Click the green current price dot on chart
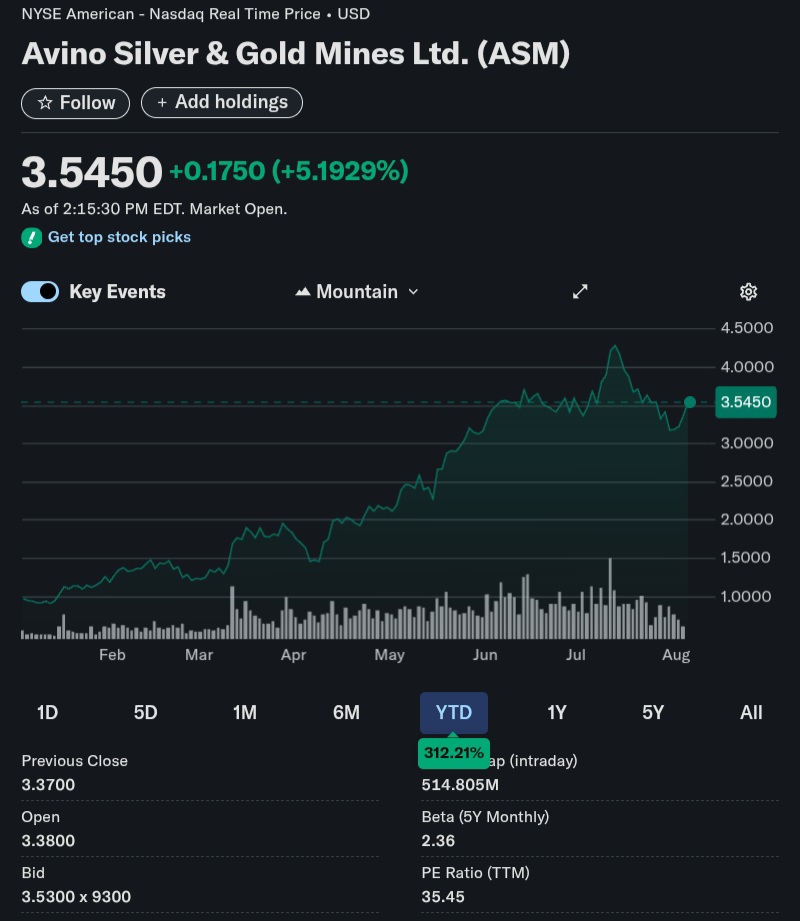Viewport: 800px width, 921px height. coord(690,402)
